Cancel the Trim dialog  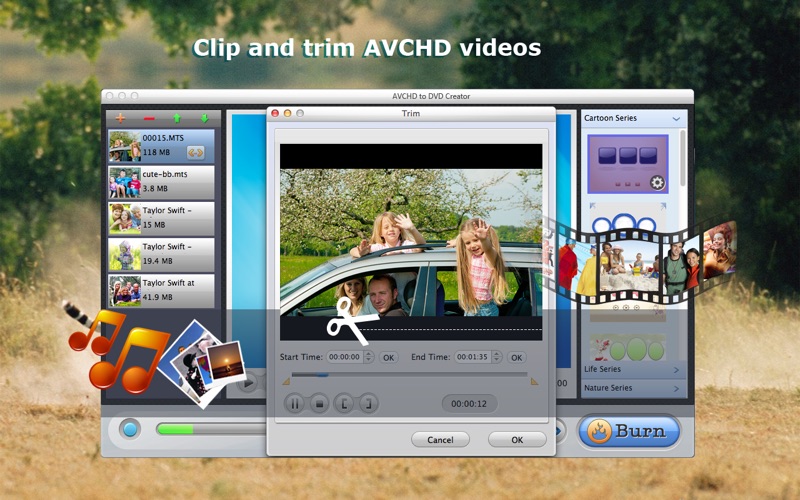[440, 440]
